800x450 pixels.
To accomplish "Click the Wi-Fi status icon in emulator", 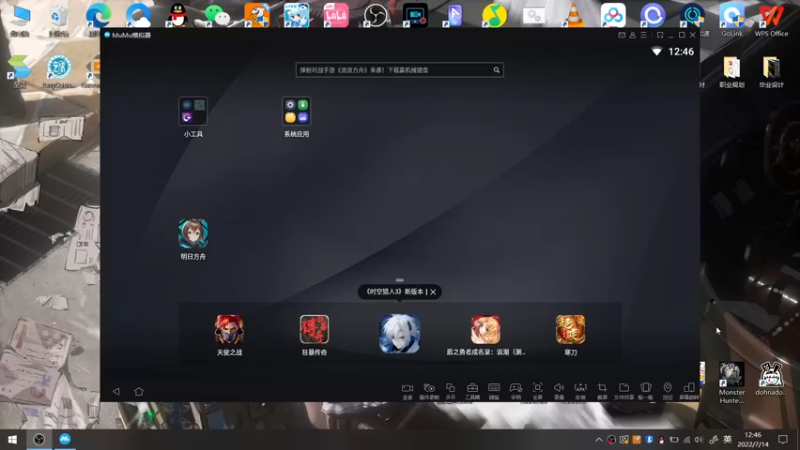I will 657,52.
